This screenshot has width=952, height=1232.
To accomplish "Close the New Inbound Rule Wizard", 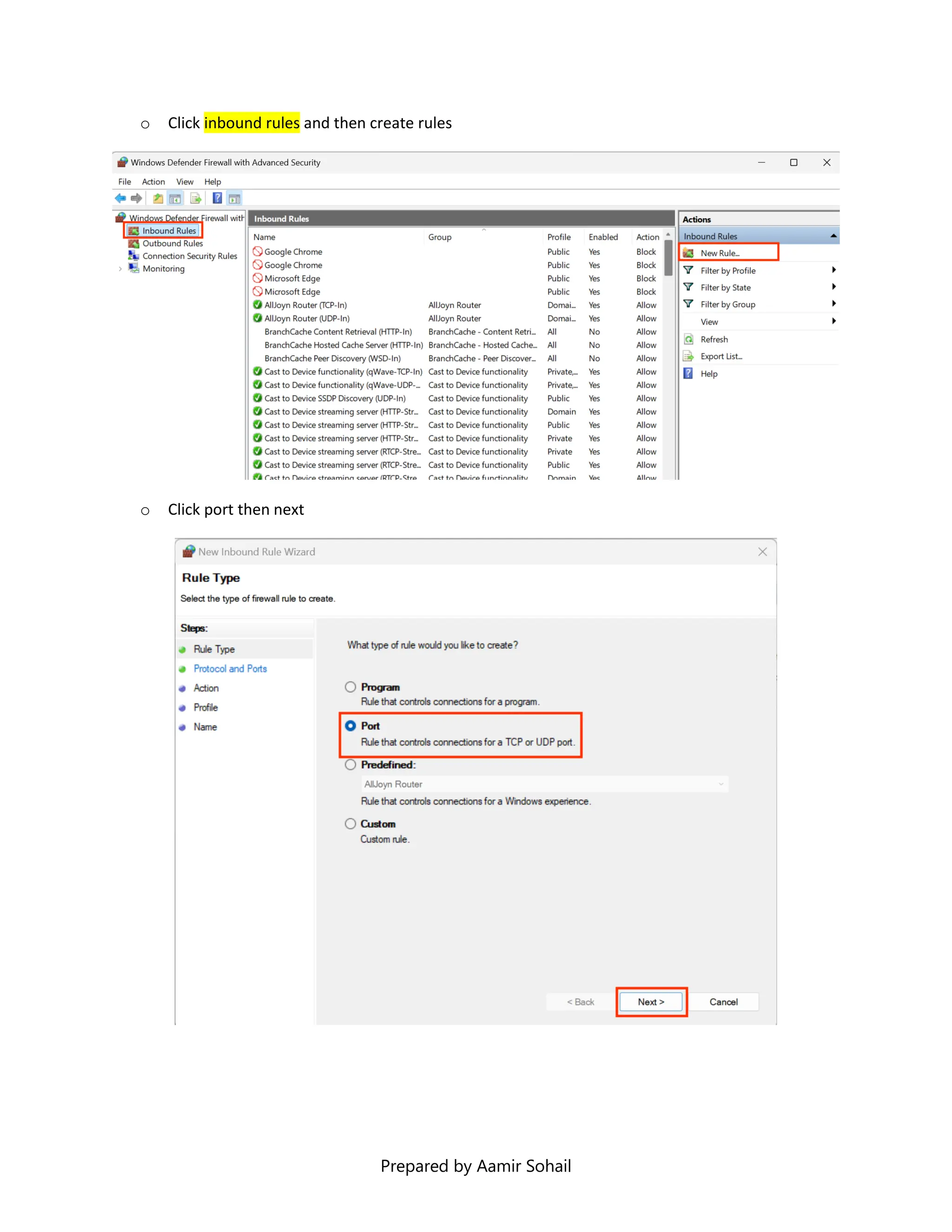I will click(762, 552).
